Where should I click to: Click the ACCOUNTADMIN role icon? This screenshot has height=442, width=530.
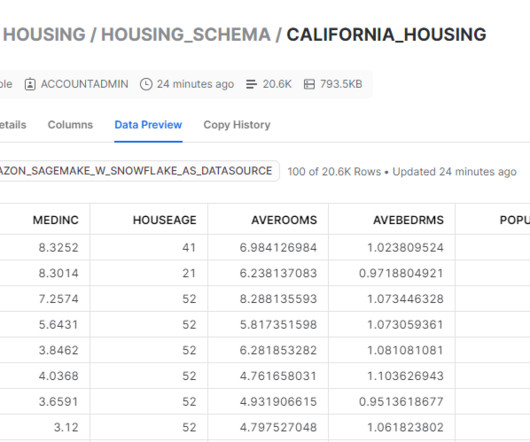point(30,84)
